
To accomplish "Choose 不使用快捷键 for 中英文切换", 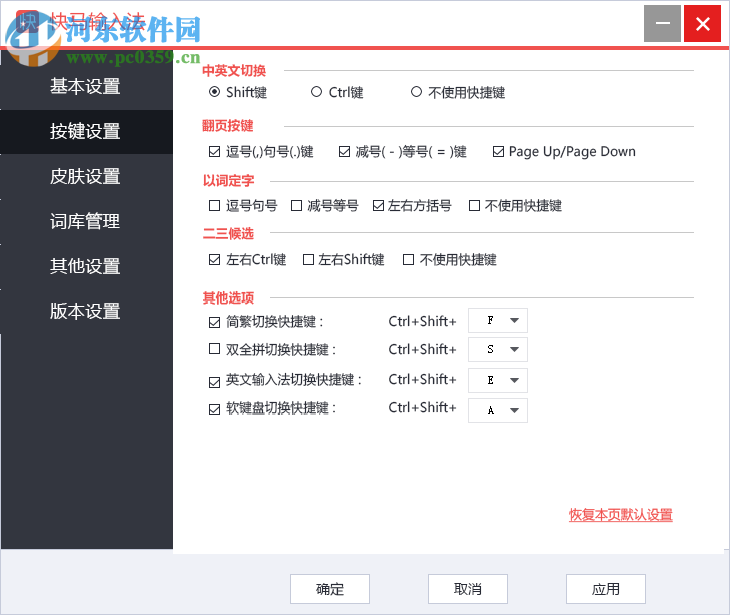I will click(416, 92).
